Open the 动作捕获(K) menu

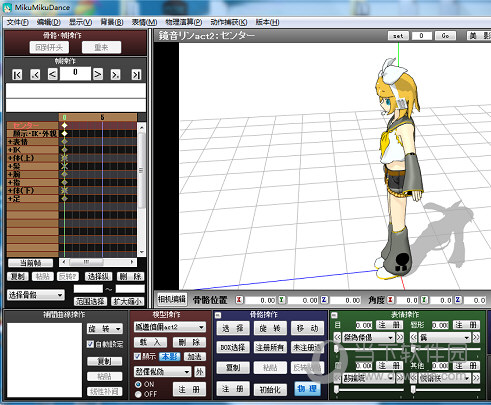click(229, 22)
